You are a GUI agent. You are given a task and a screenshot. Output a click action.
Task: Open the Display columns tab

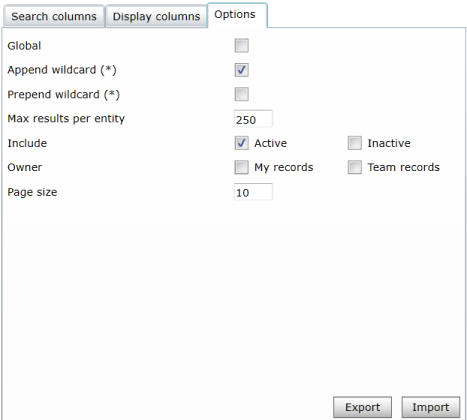[x=156, y=16]
